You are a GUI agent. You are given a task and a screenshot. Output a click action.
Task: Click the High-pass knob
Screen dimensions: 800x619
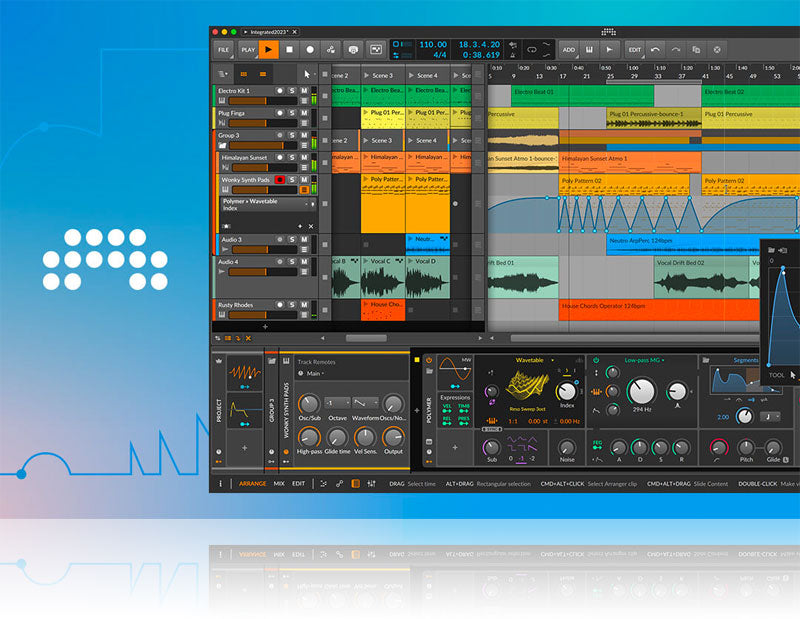[x=309, y=438]
